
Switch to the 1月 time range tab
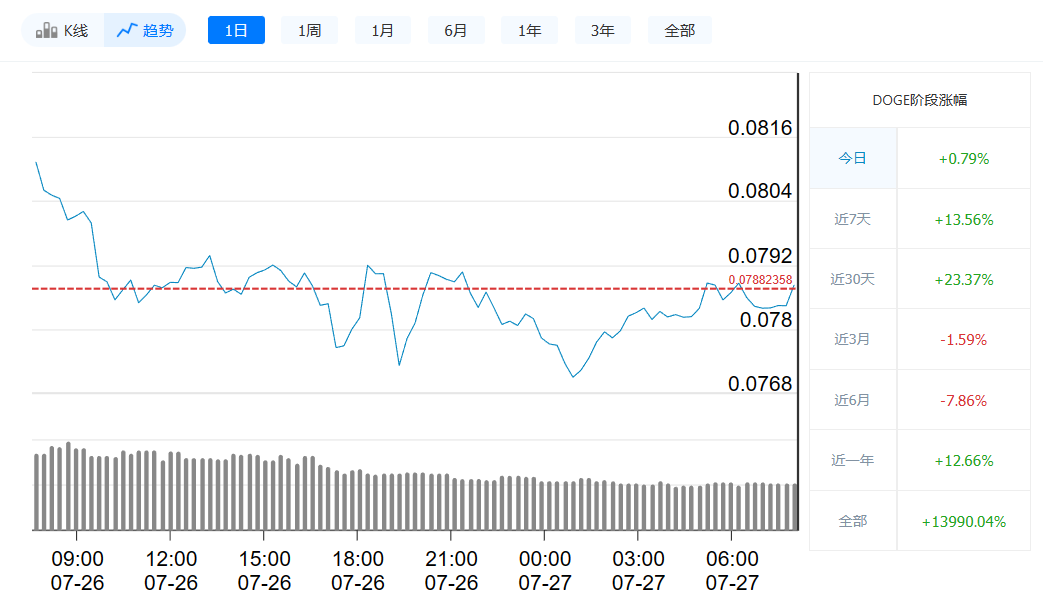coord(382,29)
